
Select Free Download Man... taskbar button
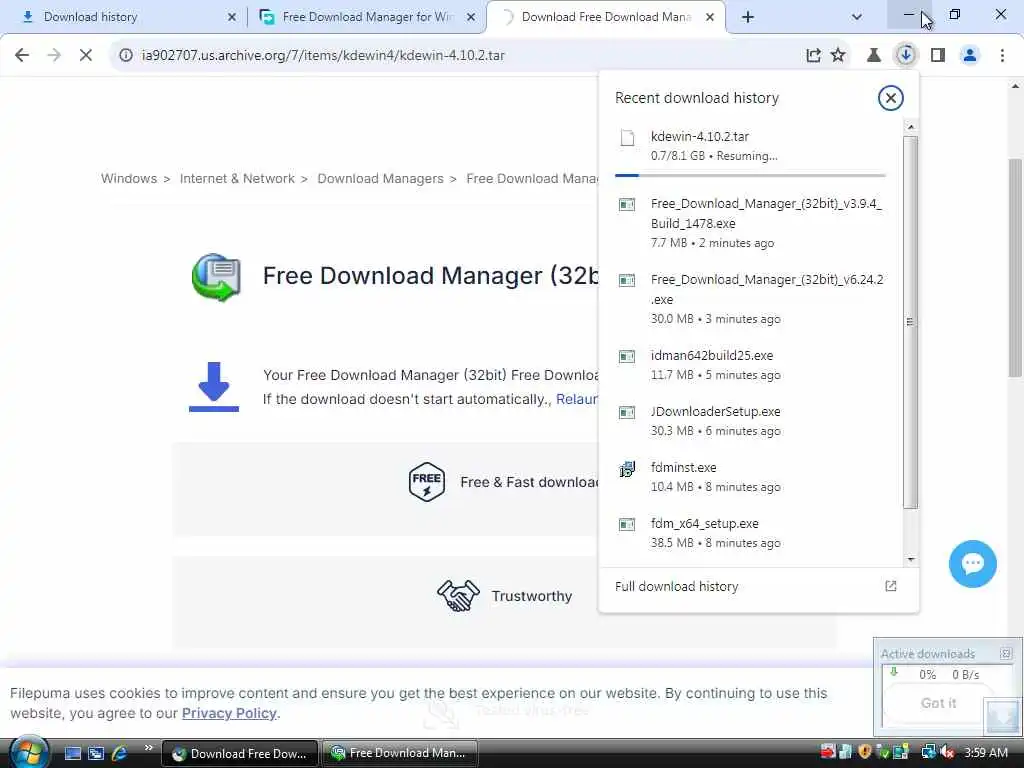(x=400, y=754)
